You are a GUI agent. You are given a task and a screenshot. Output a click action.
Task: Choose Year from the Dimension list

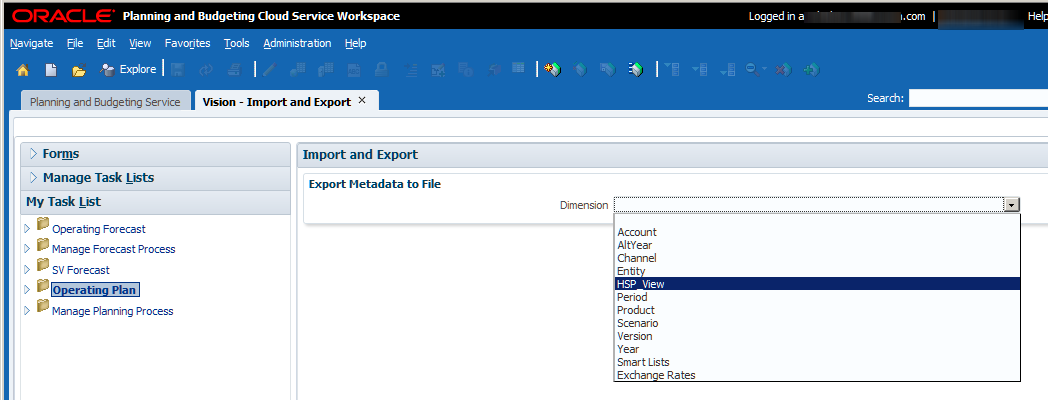point(817,349)
